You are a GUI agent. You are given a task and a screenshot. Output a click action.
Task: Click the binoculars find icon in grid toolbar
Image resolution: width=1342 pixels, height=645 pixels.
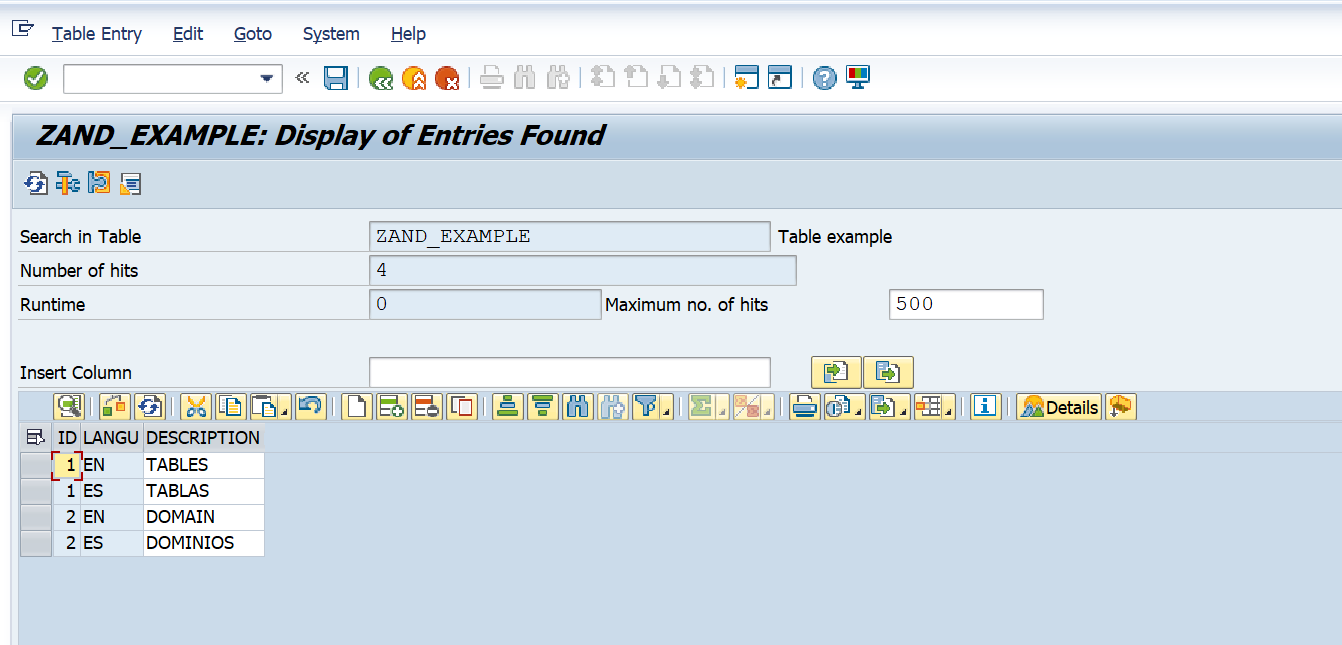tap(578, 406)
